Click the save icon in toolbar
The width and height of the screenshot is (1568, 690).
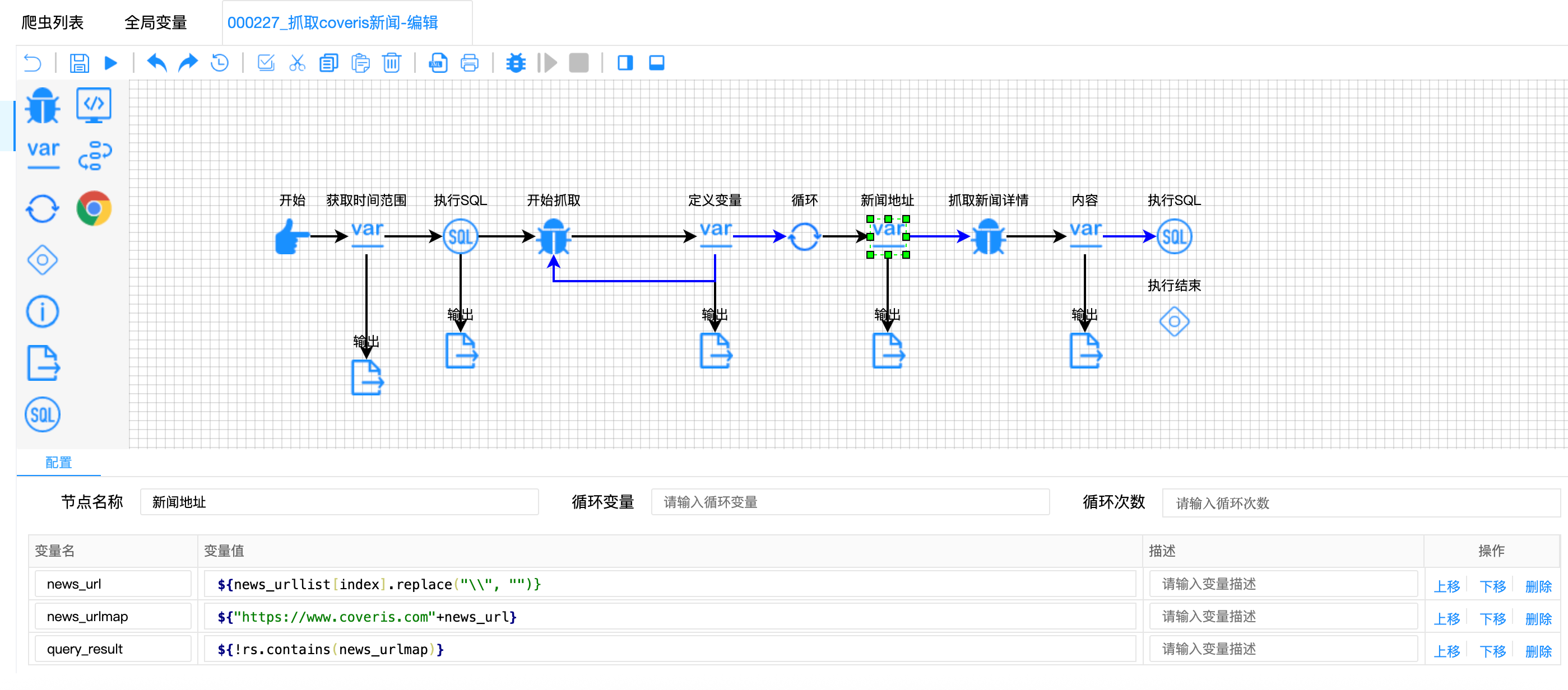(79, 63)
